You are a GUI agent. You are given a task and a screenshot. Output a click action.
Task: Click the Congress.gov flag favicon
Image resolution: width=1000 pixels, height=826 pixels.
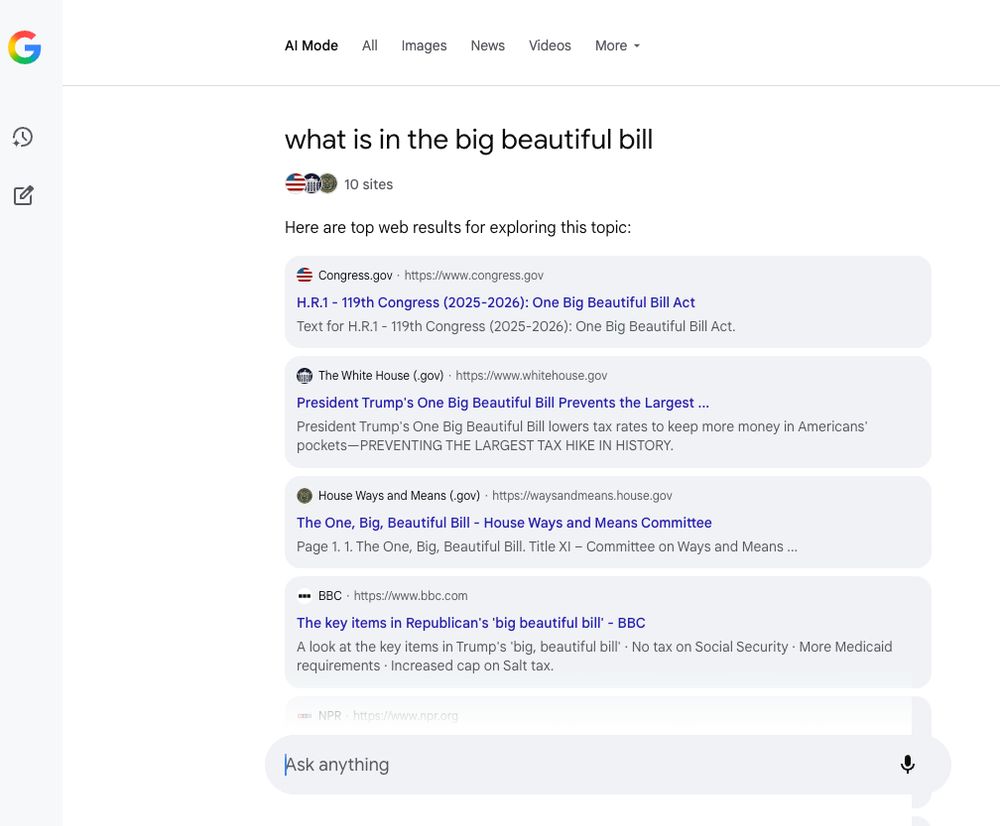click(304, 275)
